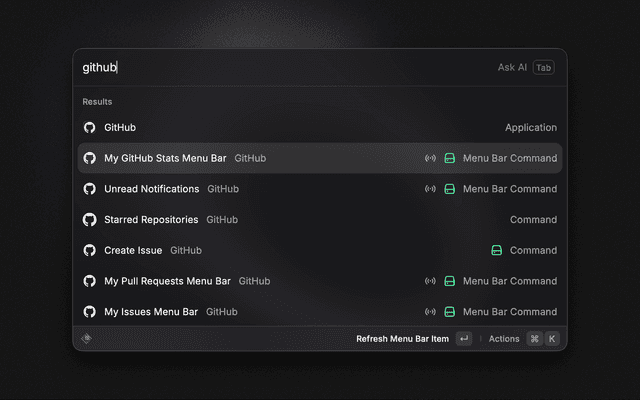The image size is (640, 400).
Task: Click the broadcast icon on the My Pull Requests Menu Bar row
Action: click(430, 281)
